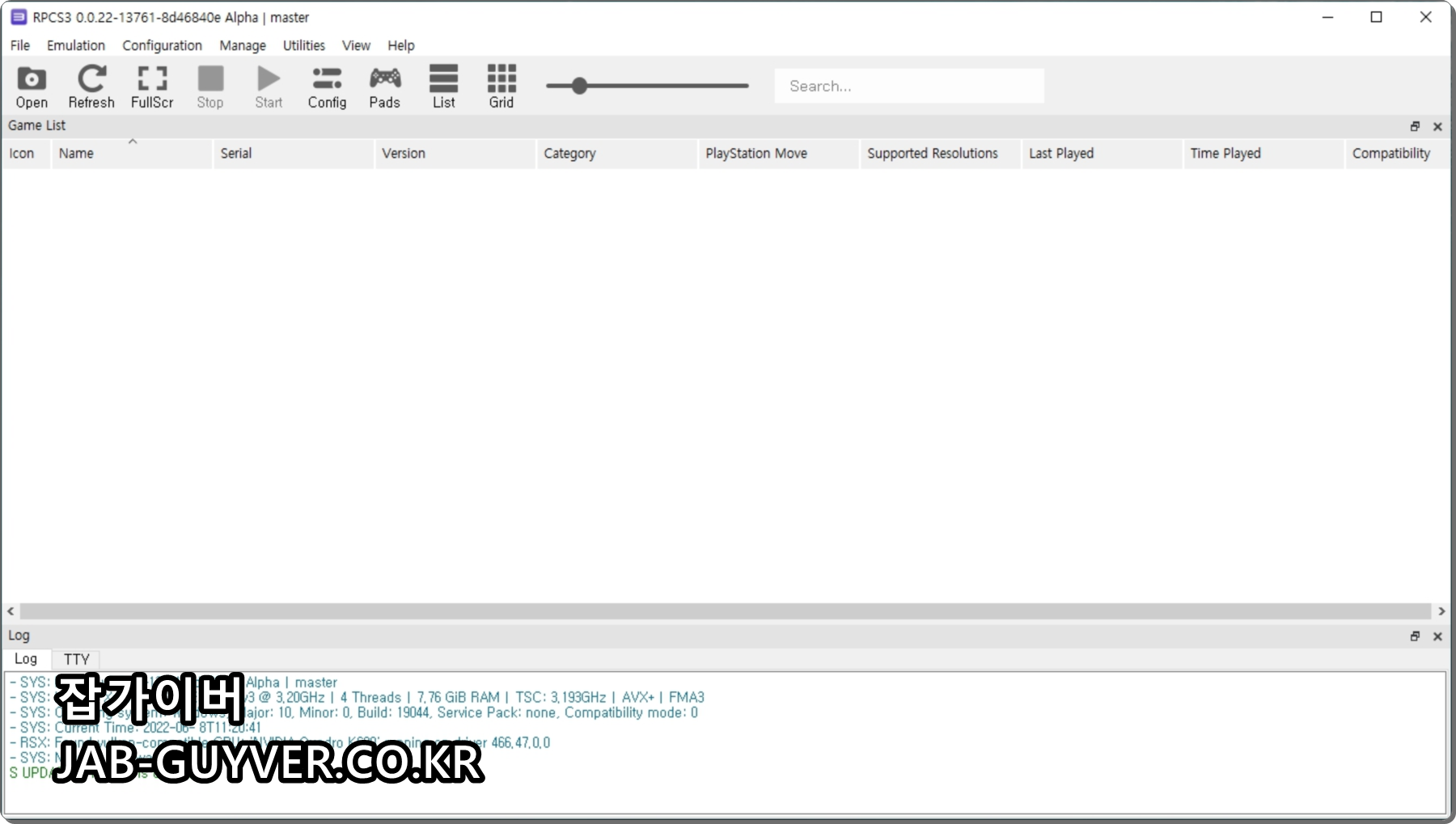The height and width of the screenshot is (824, 1456).
Task: Sort by PlayStation Move column header
Action: click(x=778, y=154)
